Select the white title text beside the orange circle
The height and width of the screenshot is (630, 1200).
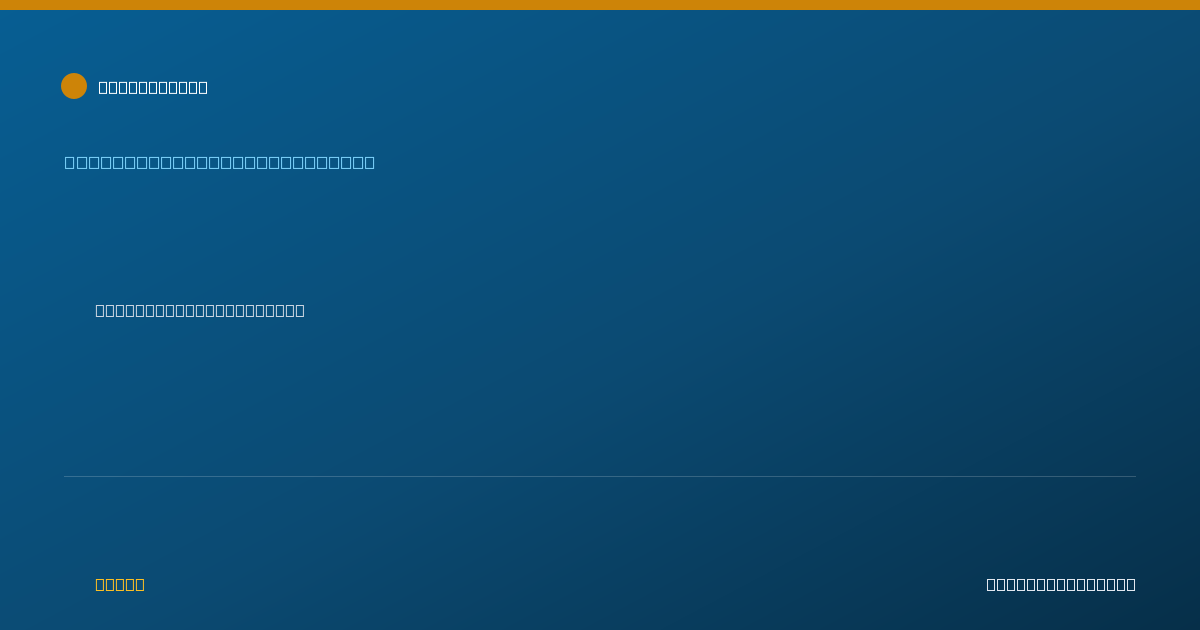(153, 87)
